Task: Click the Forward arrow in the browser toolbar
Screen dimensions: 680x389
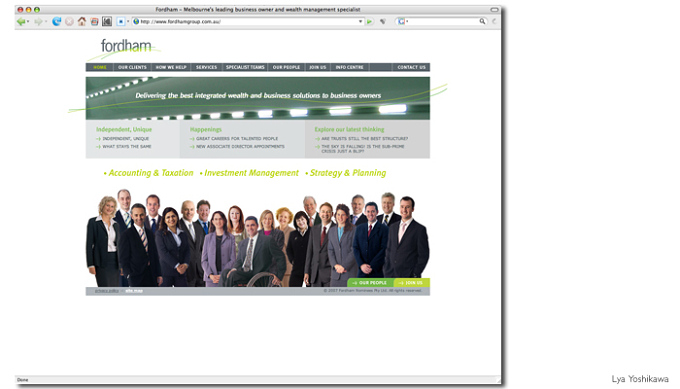Action: coord(38,22)
